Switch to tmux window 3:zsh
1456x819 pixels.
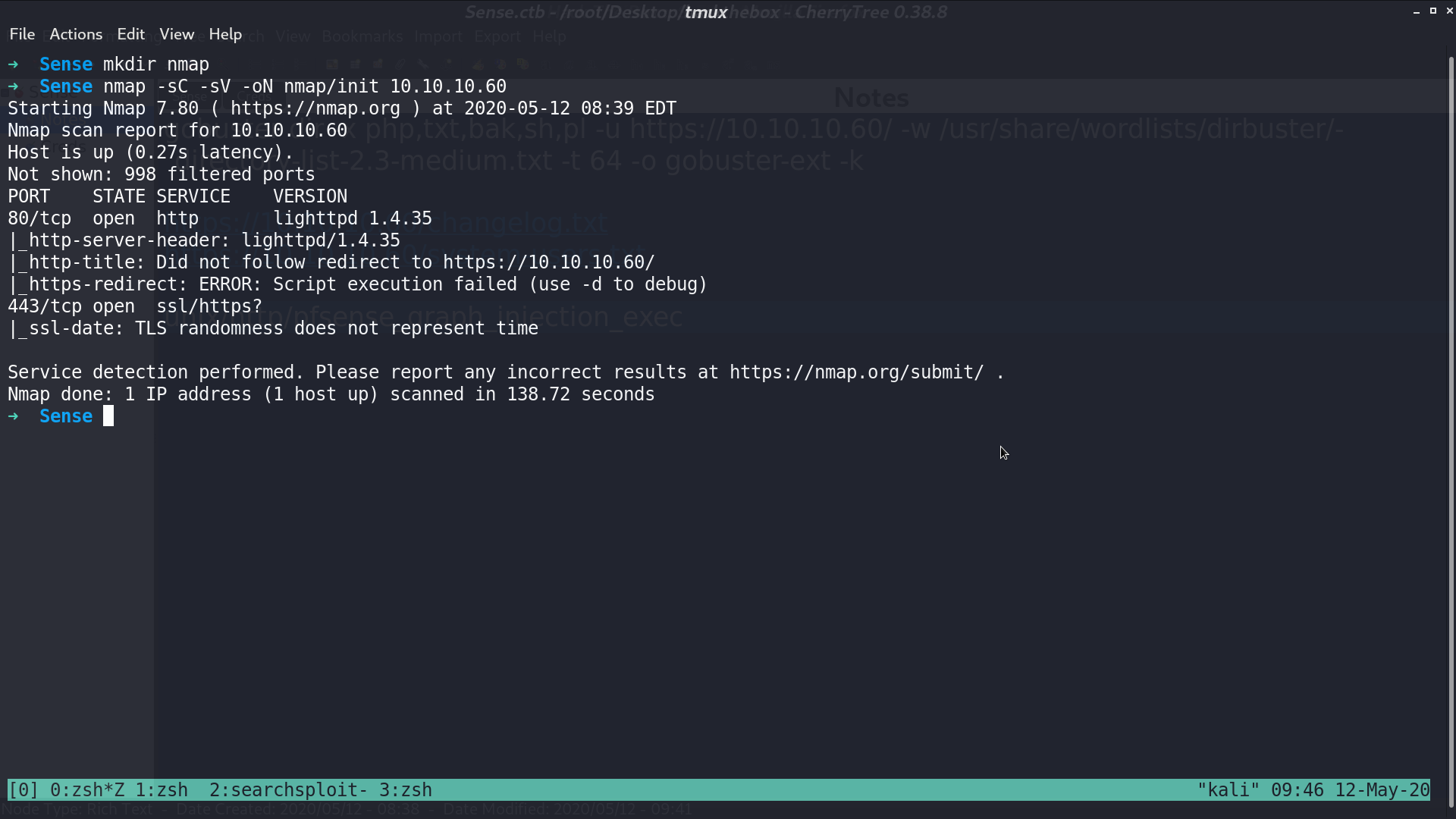406,790
